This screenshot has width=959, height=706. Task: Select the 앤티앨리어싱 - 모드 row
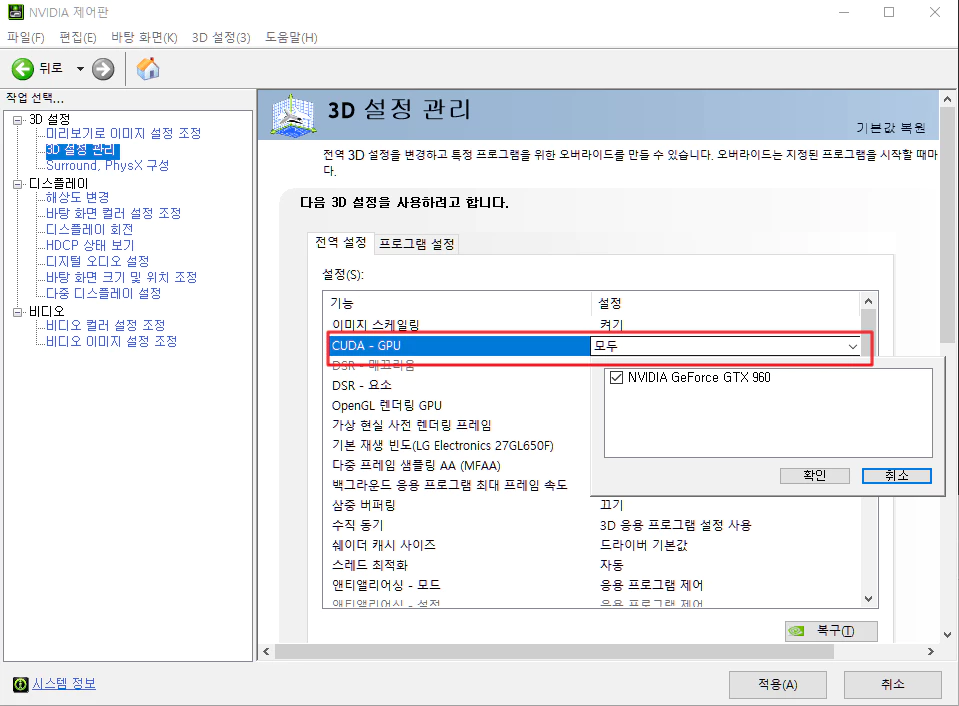[x=592, y=585]
